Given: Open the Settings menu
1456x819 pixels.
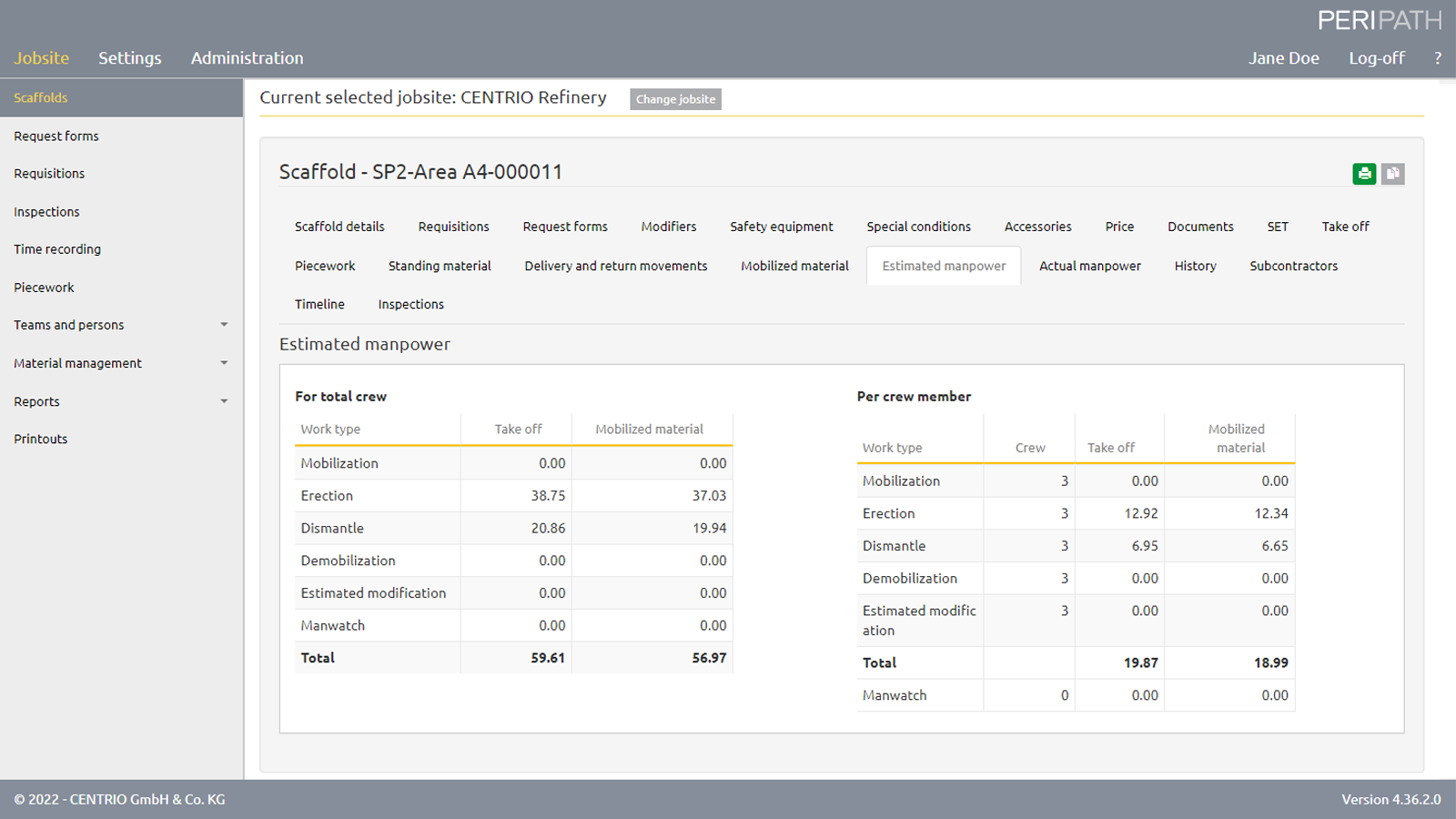Looking at the screenshot, I should click(129, 57).
